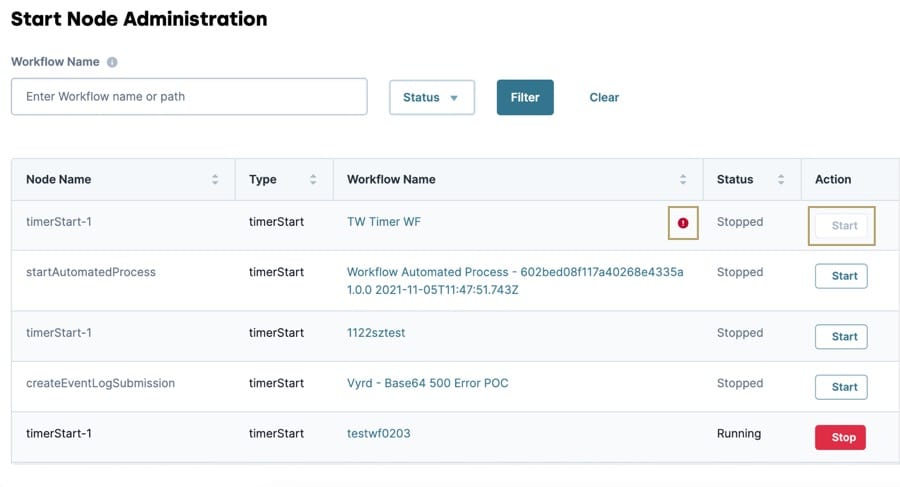This screenshot has width=900, height=487.
Task: Open the 1122sztest workflow link
Action: [376, 333]
